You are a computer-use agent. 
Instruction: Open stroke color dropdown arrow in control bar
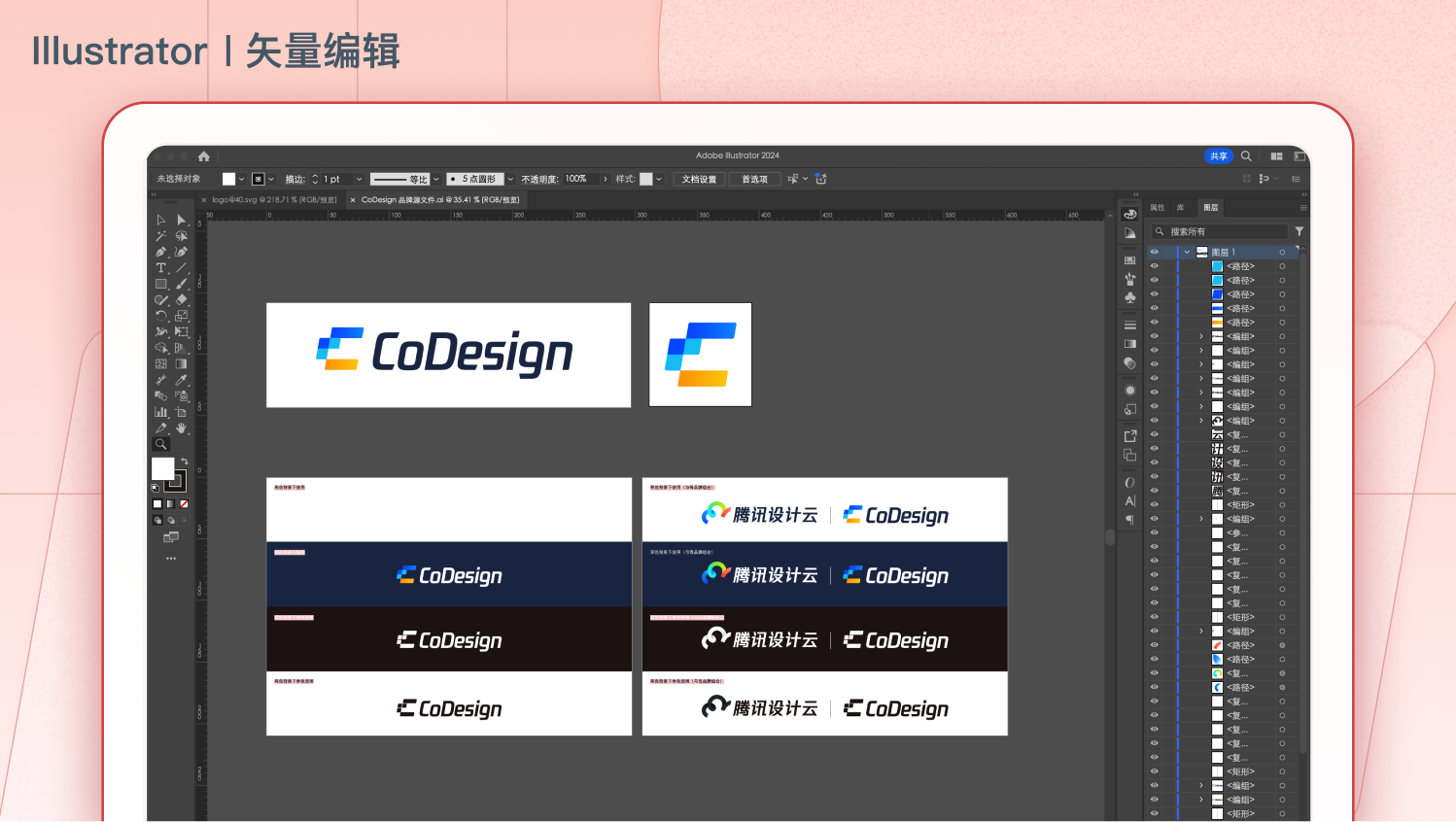271,179
